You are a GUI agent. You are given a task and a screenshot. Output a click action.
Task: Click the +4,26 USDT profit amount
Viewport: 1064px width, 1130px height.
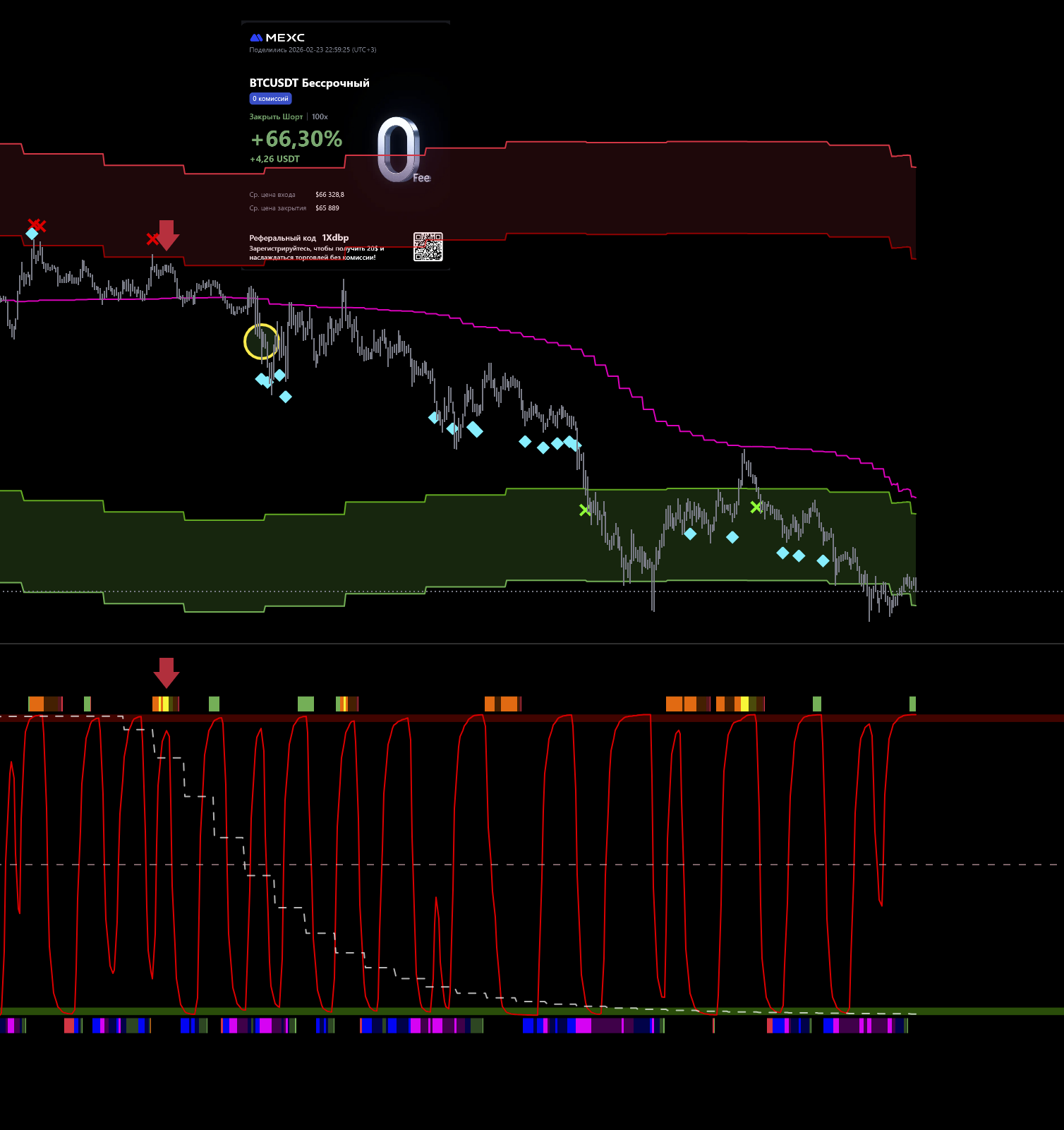[x=274, y=159]
